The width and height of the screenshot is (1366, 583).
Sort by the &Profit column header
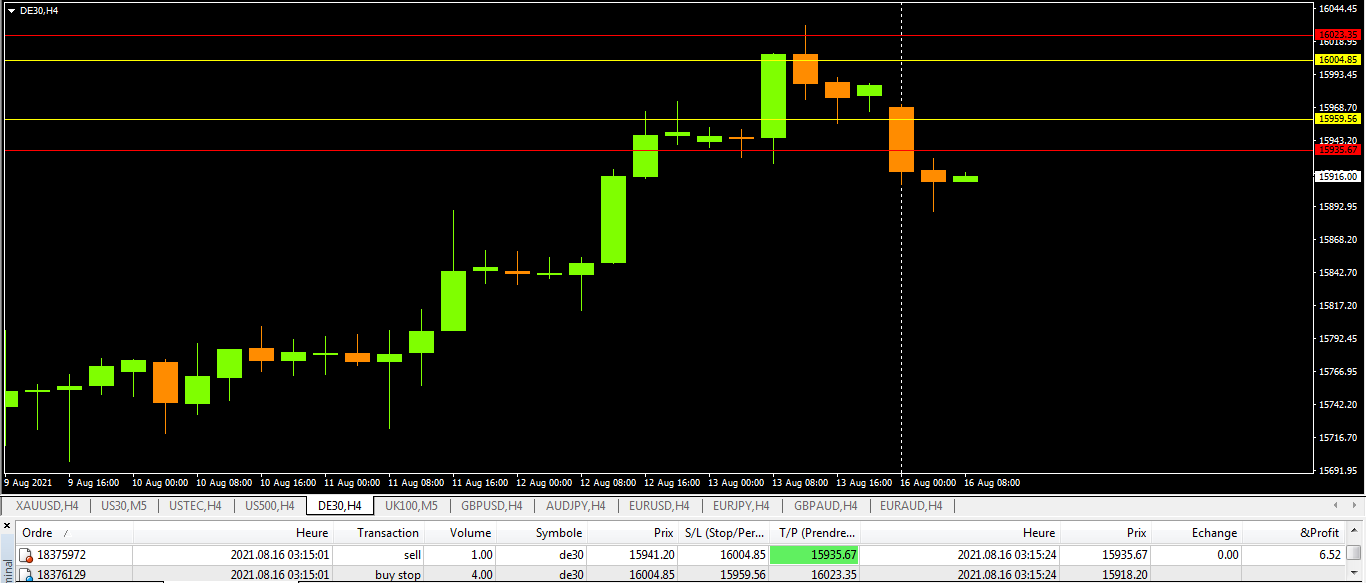click(x=1319, y=533)
